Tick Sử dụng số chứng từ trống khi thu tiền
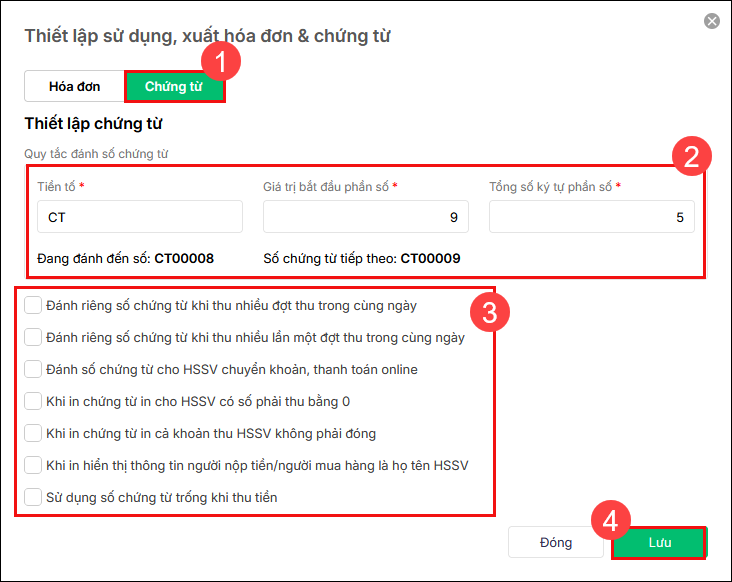732x582 pixels. [33, 497]
